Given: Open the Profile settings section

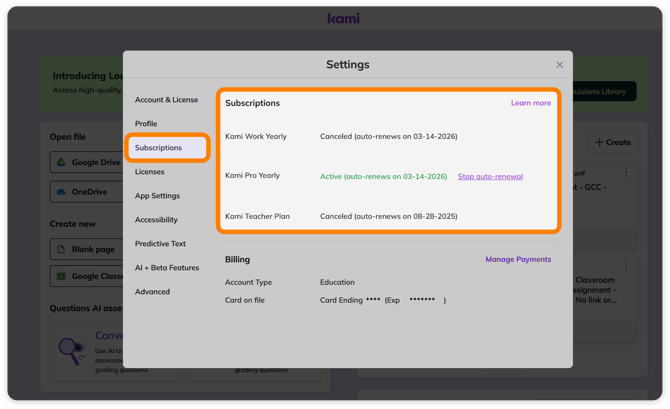Looking at the screenshot, I should tap(146, 124).
